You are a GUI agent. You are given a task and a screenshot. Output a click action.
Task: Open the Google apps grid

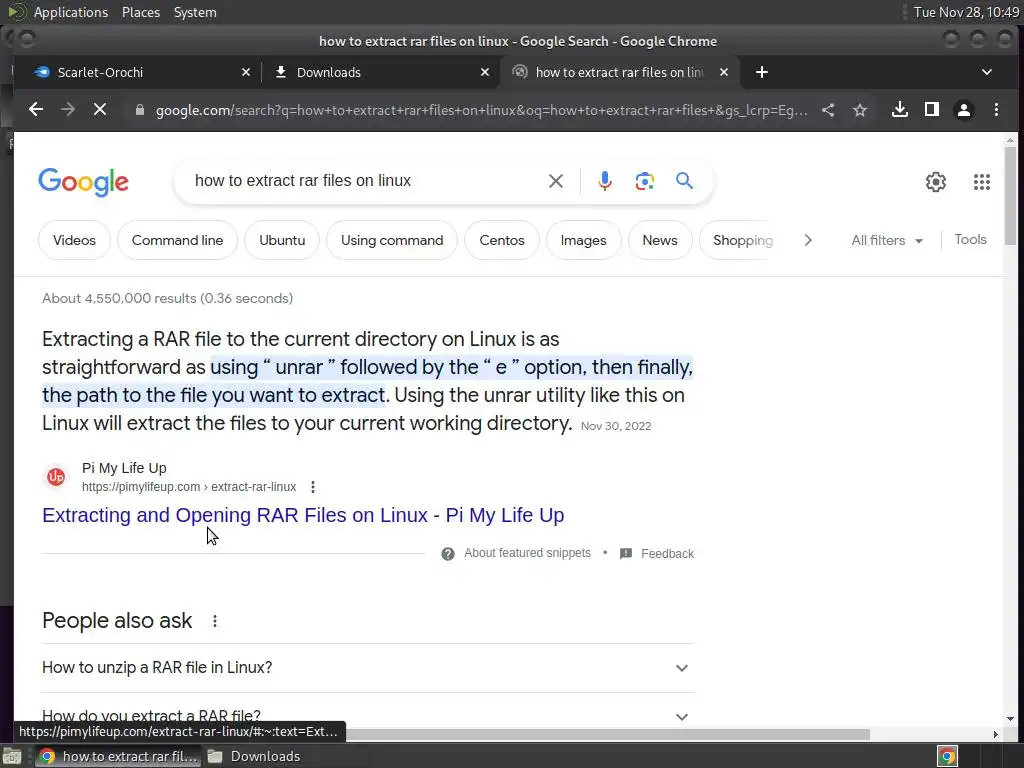(982, 182)
